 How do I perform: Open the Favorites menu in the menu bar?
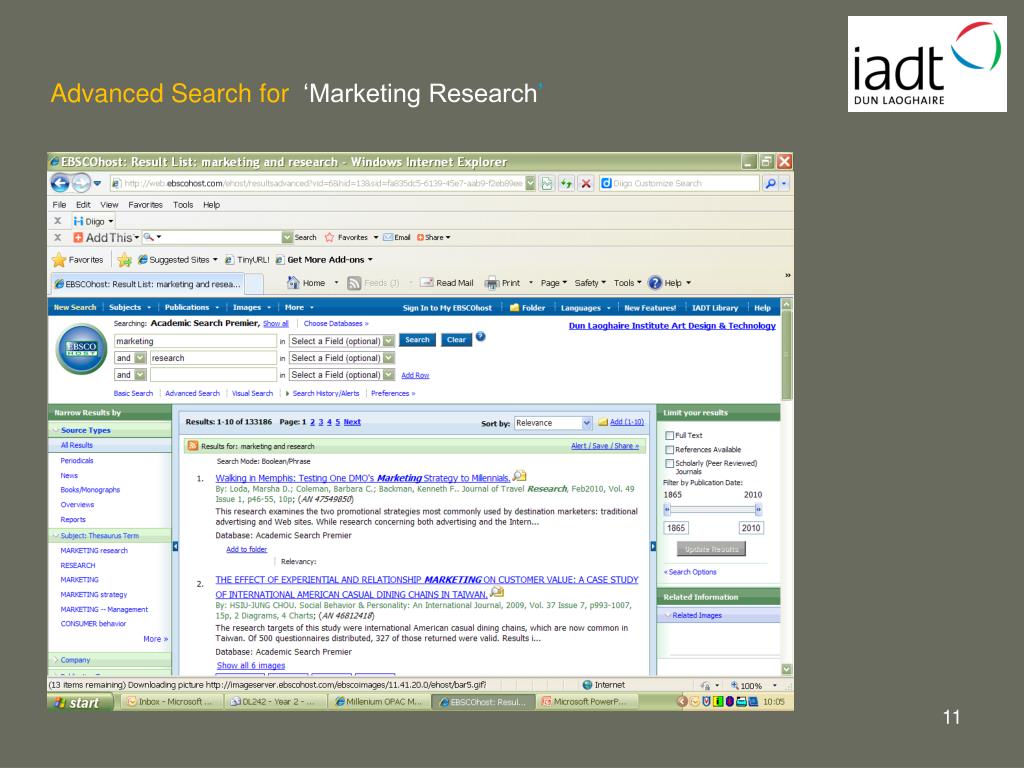click(145, 204)
